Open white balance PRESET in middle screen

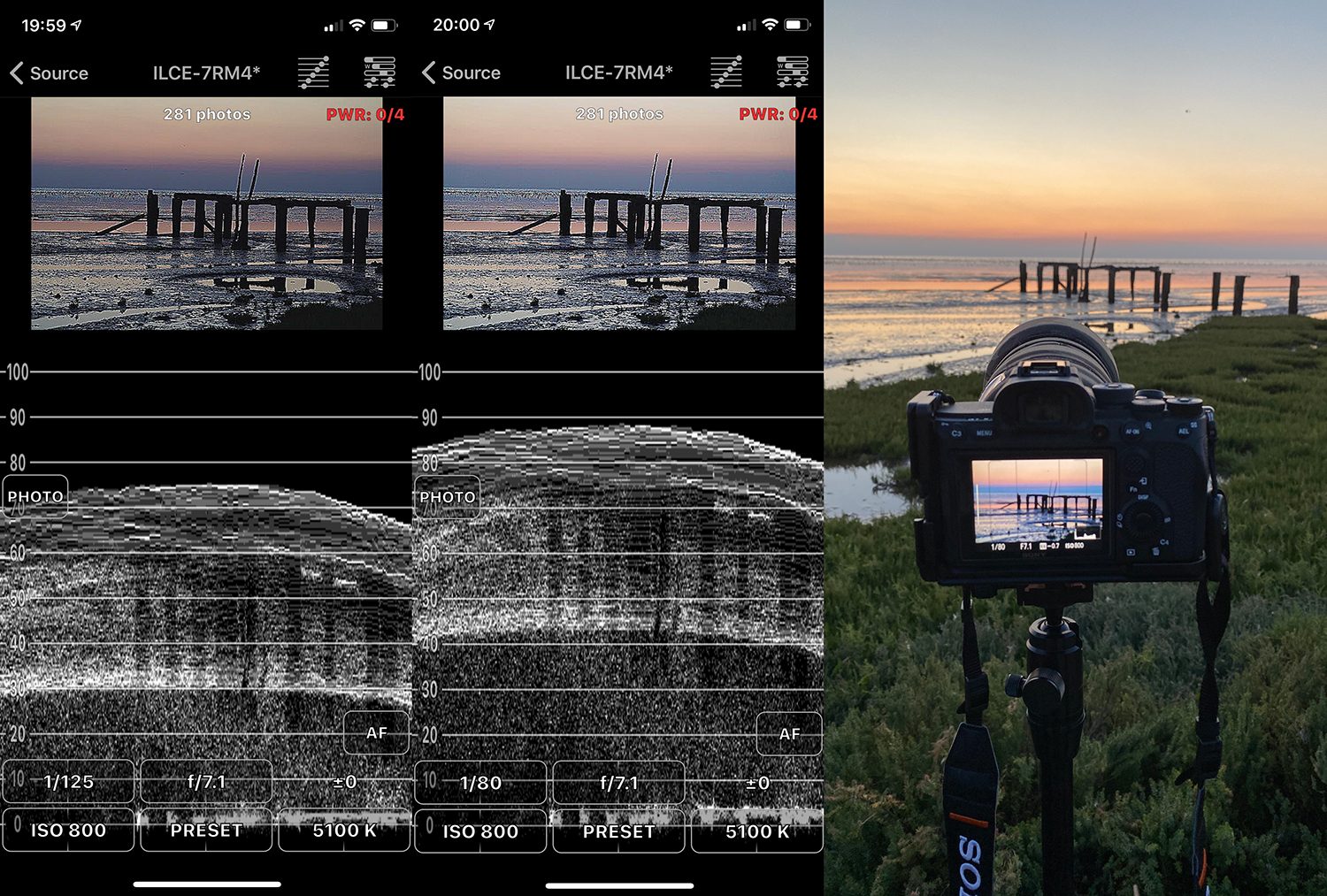618,831
